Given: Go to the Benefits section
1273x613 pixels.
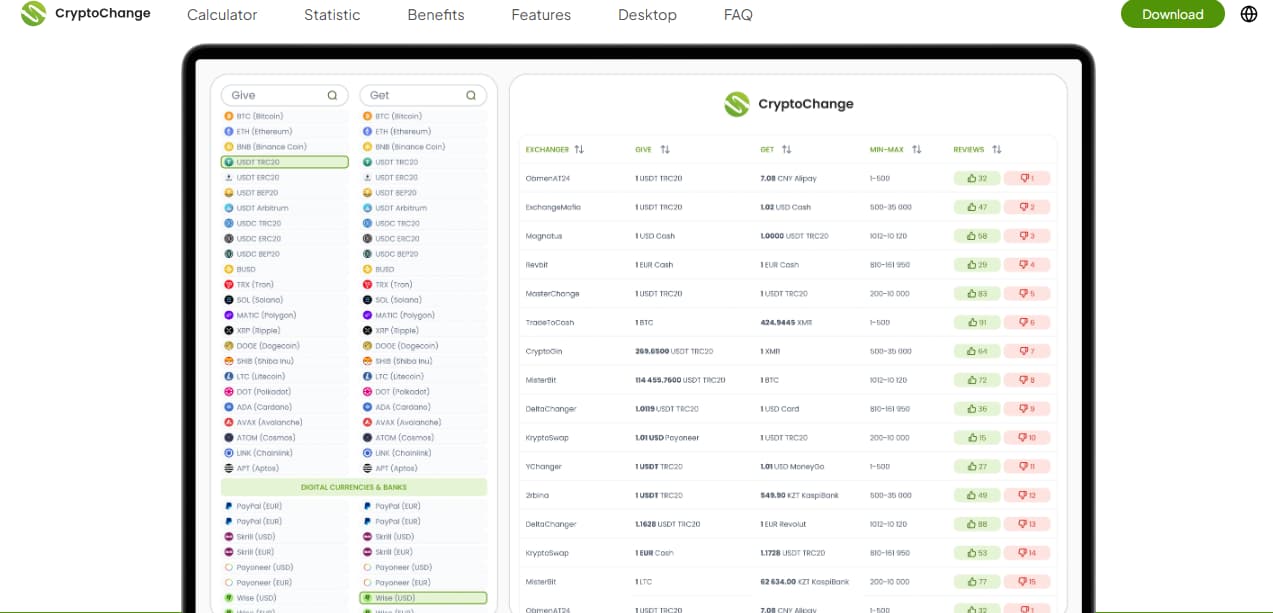Looking at the screenshot, I should 436,15.
